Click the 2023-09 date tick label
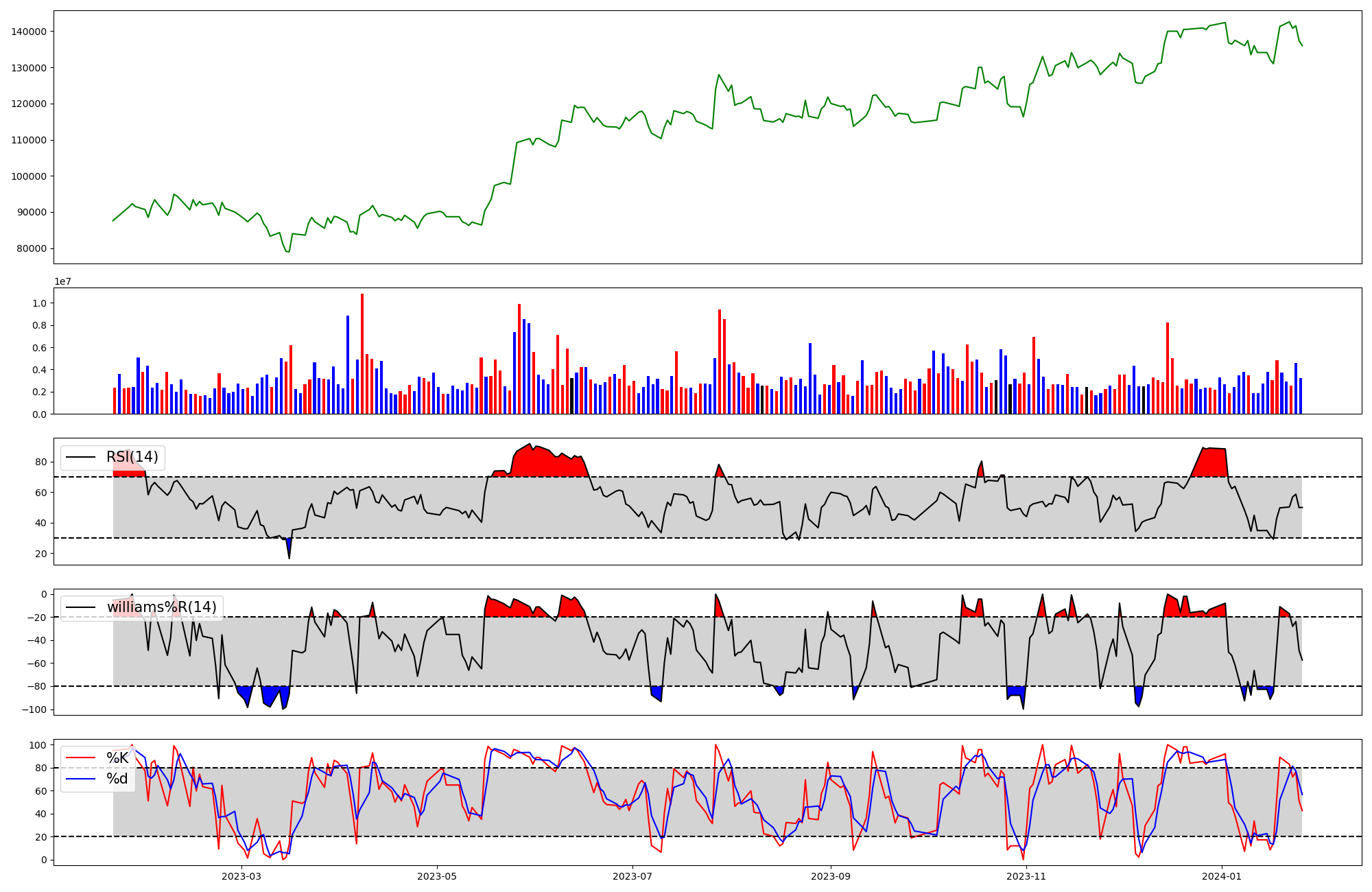The image size is (1372, 892). click(x=831, y=876)
